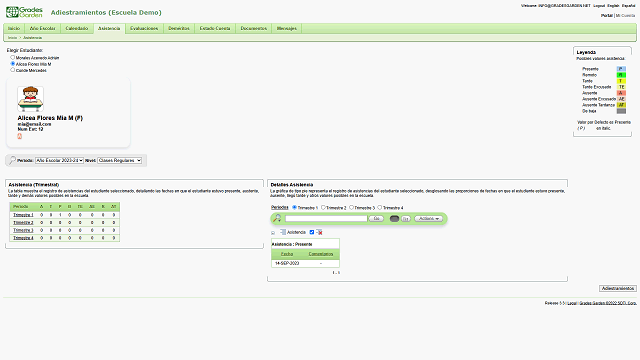
Task: Open the Documentos tab
Action: (253, 28)
